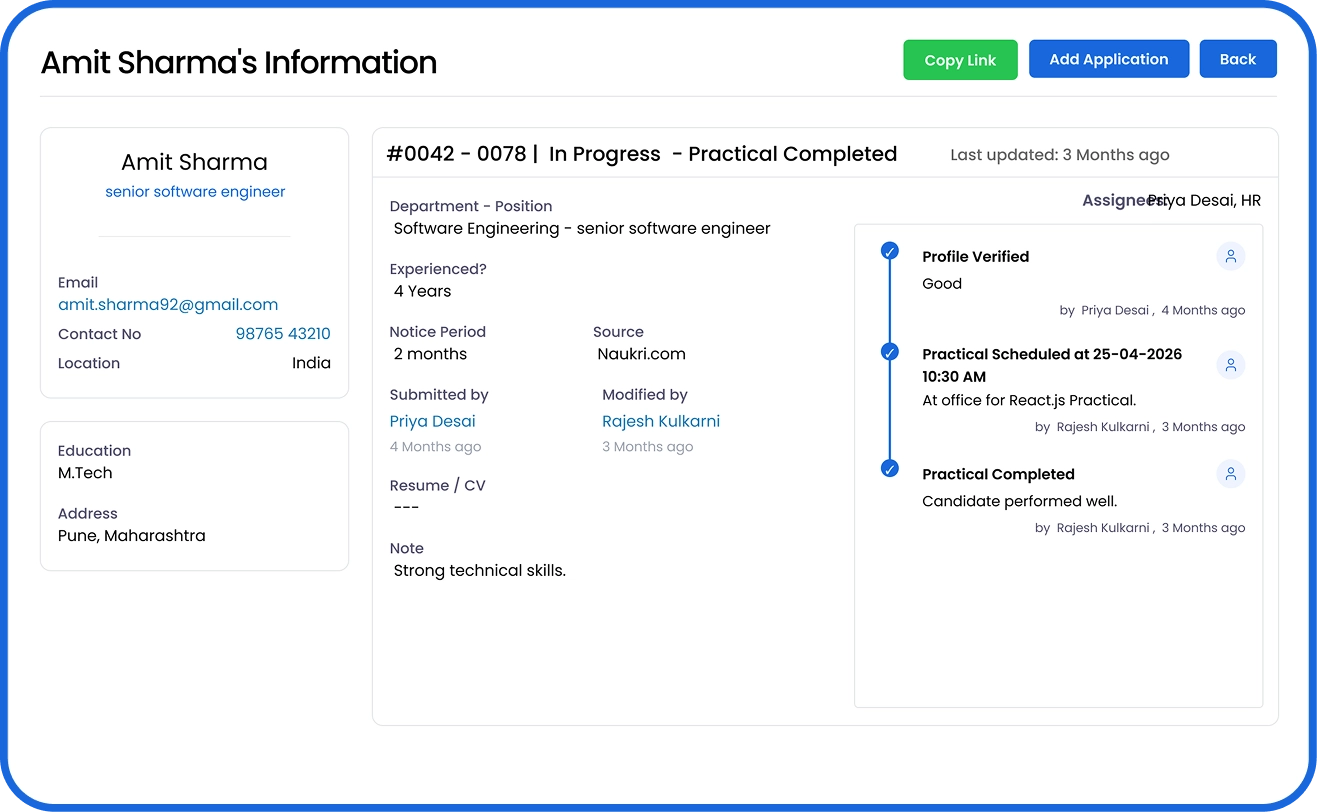Click '3 Months ago' under Modified by

coord(648,447)
